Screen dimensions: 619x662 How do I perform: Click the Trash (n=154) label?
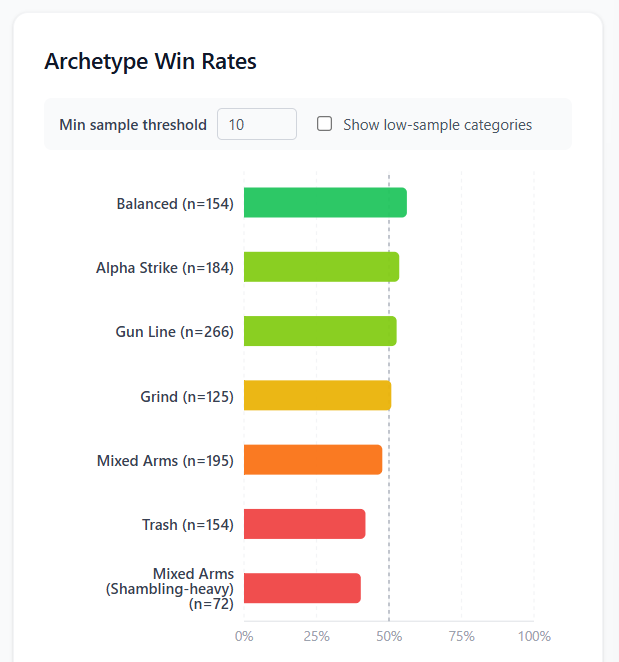tap(188, 525)
